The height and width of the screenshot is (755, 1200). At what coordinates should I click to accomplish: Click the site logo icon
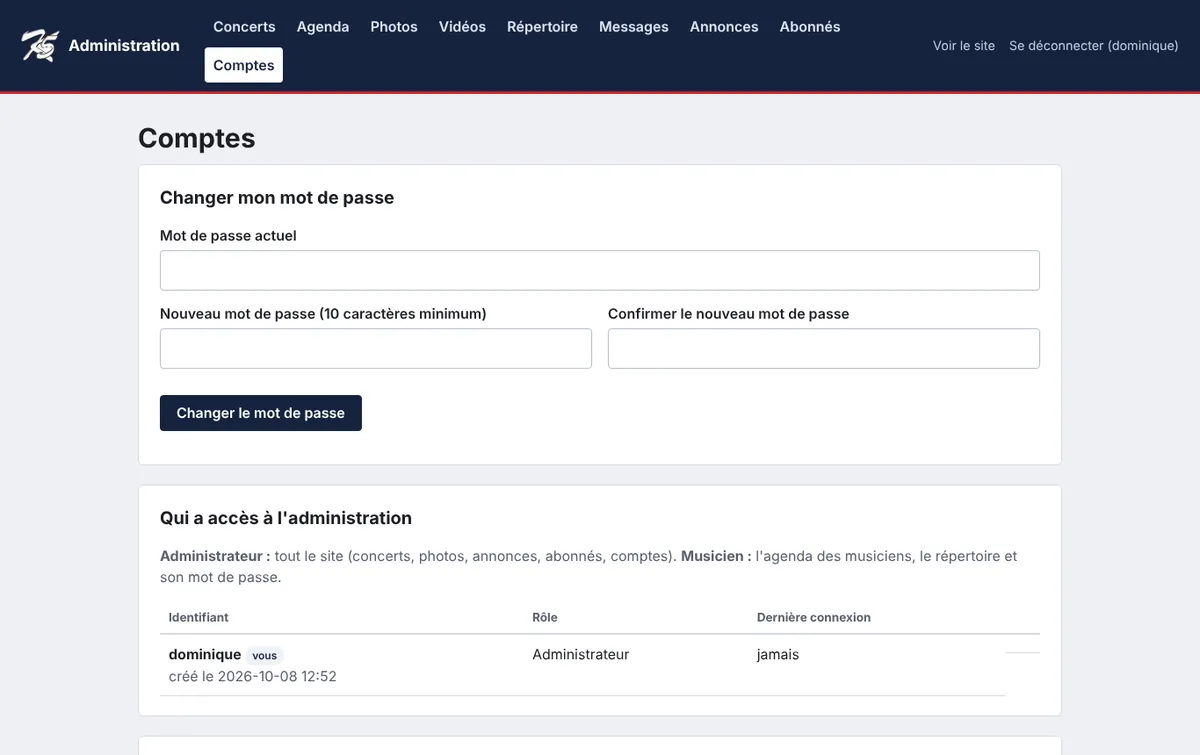[40, 45]
